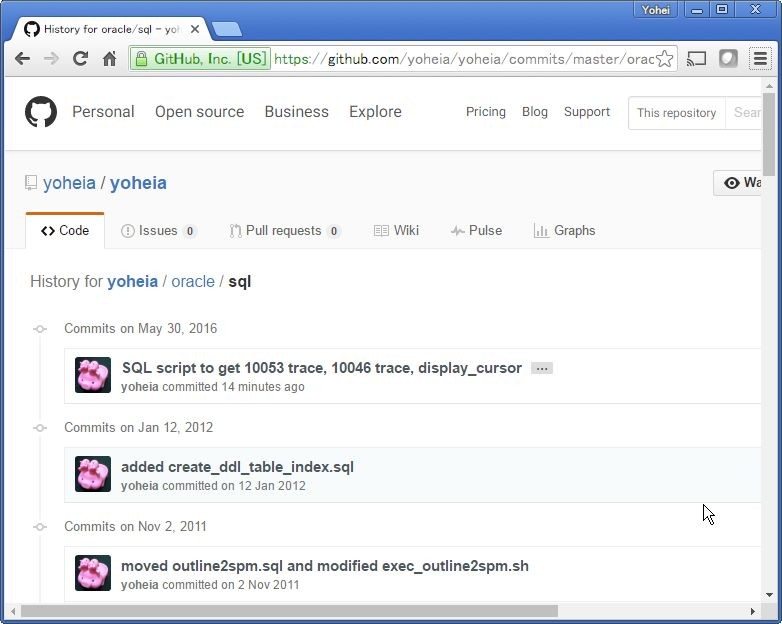782x624 pixels.
Task: Click yoheia author on 2 Nov 2011 commit
Action: (140, 585)
